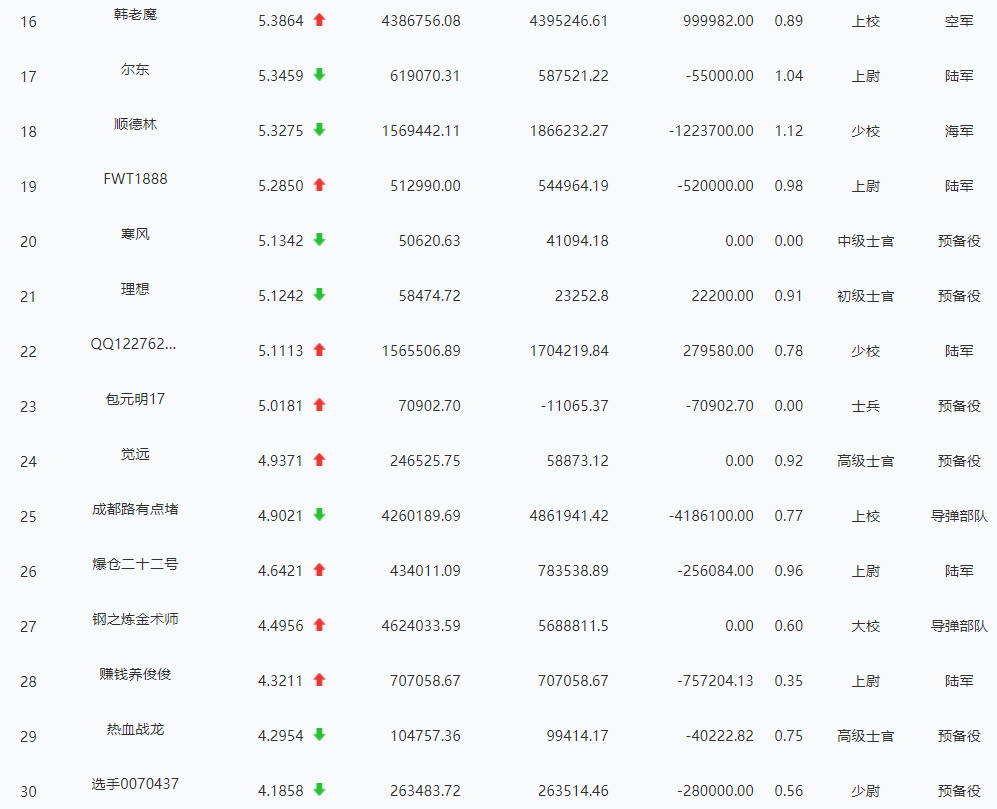The height and width of the screenshot is (809, 997).
Task: Click the value 999982.00
Action: 719,21
